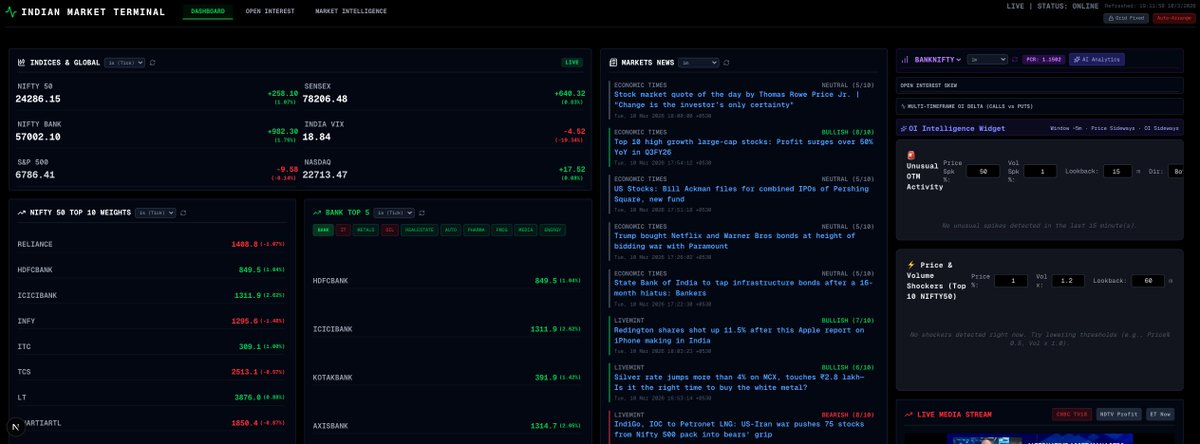Open the Next.js dev tools badge
The width and height of the screenshot is (1200, 444).
coord(15,427)
